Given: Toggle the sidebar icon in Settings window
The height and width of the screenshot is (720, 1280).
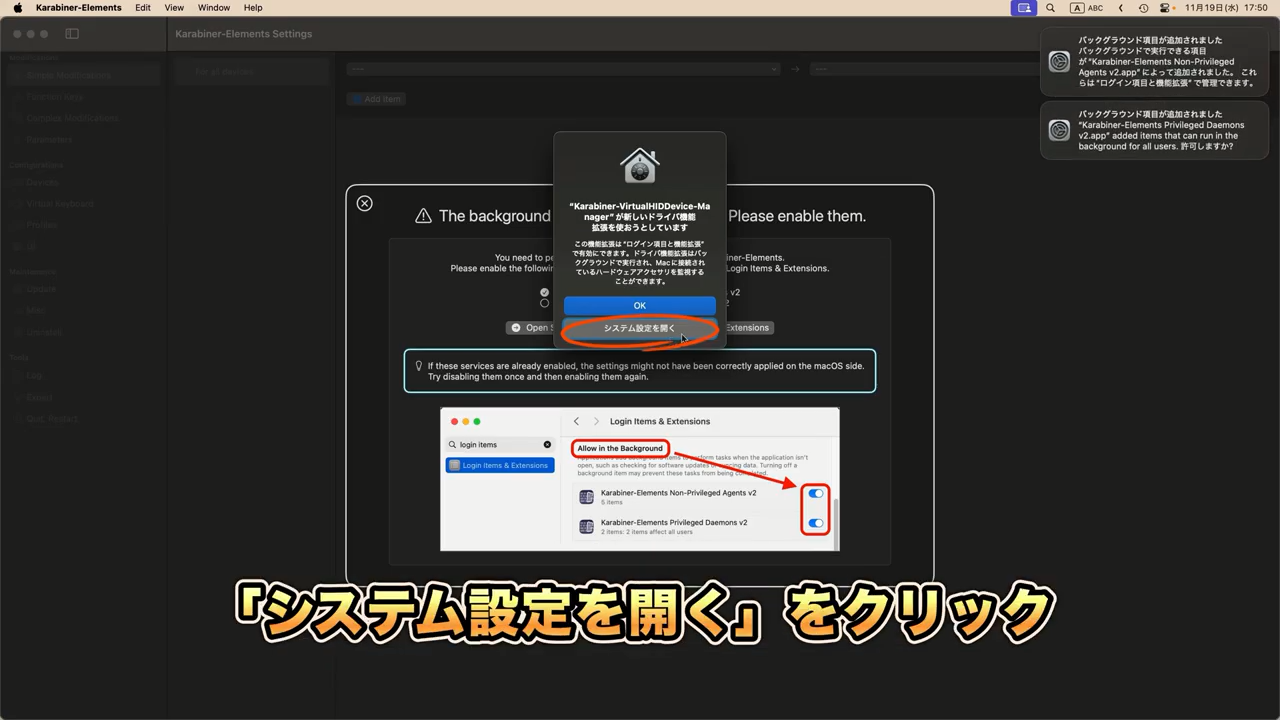Looking at the screenshot, I should click(x=72, y=34).
